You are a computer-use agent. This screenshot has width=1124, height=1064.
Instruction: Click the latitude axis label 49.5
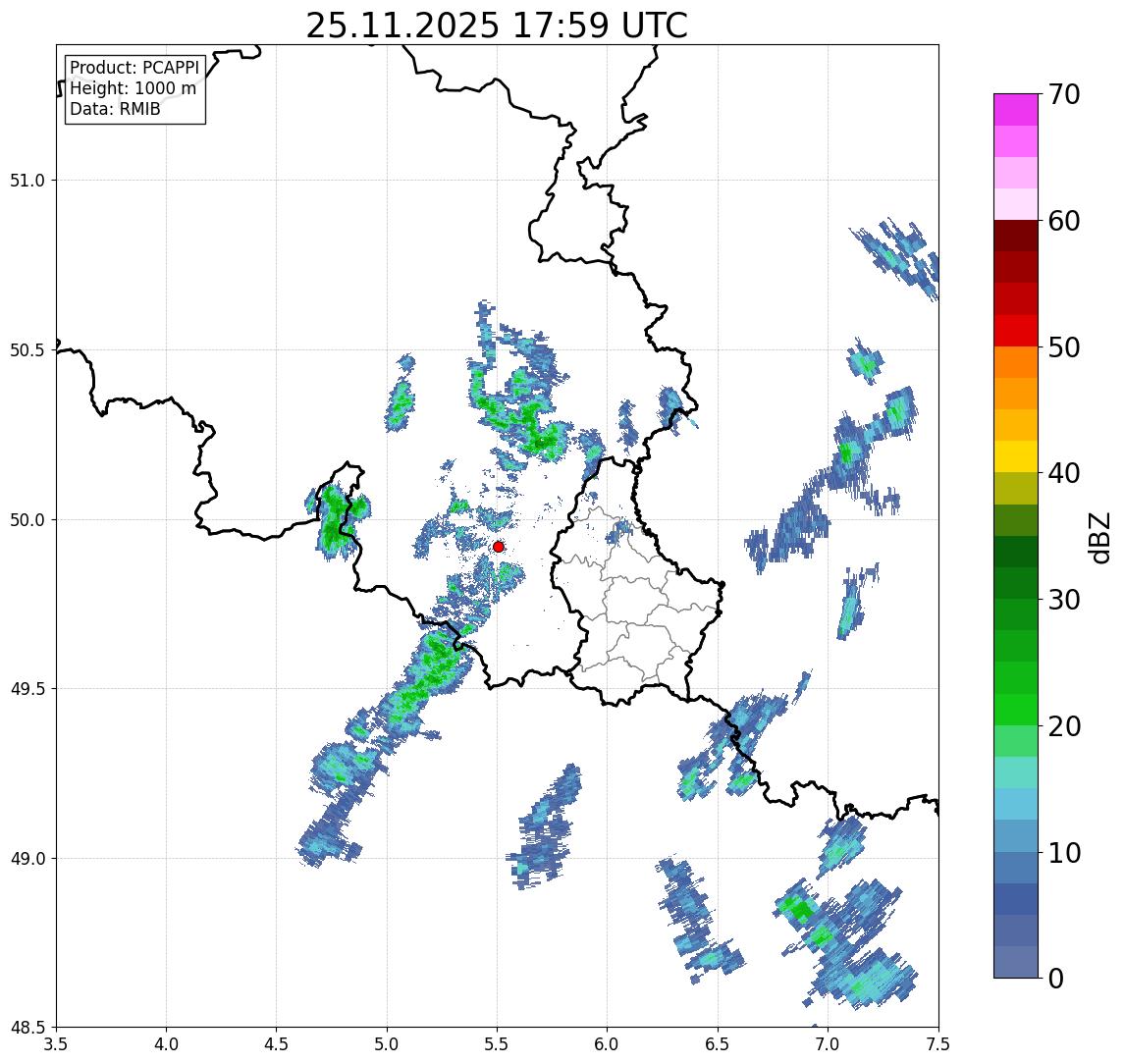27,689
